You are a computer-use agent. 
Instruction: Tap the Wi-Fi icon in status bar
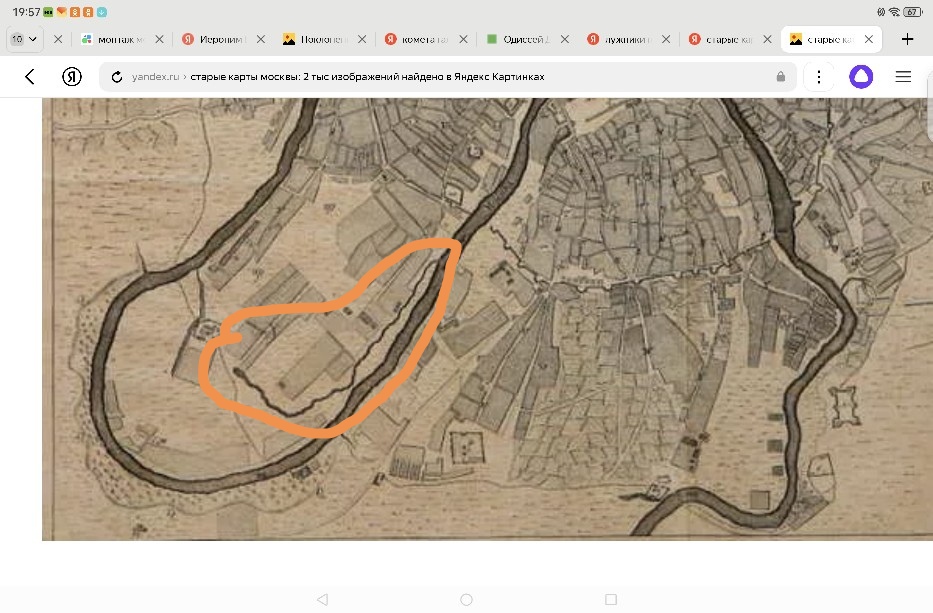(x=894, y=12)
